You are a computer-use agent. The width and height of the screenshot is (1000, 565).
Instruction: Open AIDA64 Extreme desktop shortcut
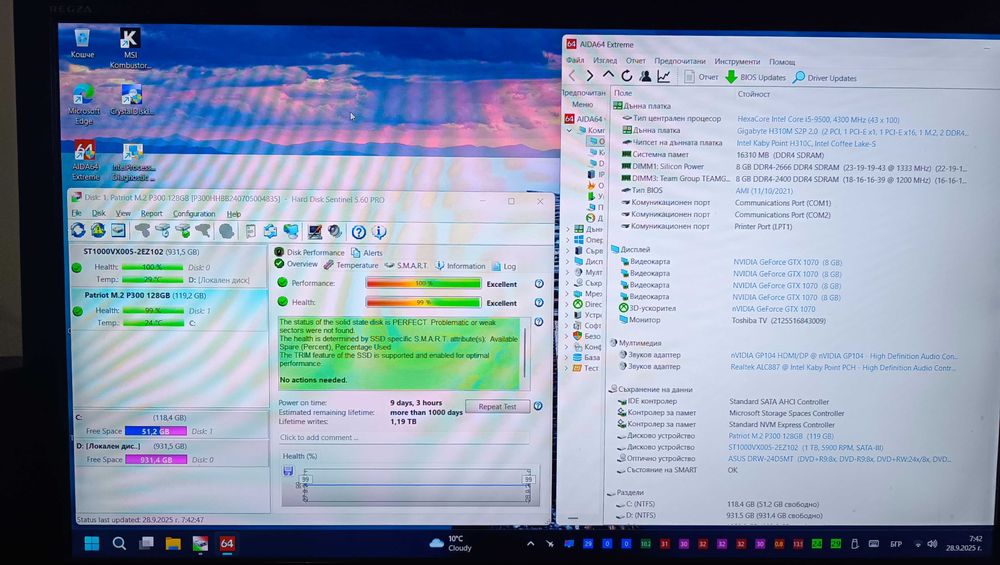(85, 160)
